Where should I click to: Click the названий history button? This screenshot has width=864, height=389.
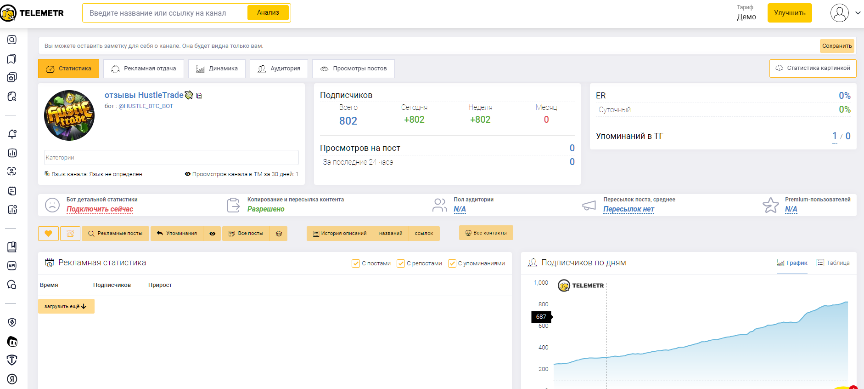(x=390, y=234)
